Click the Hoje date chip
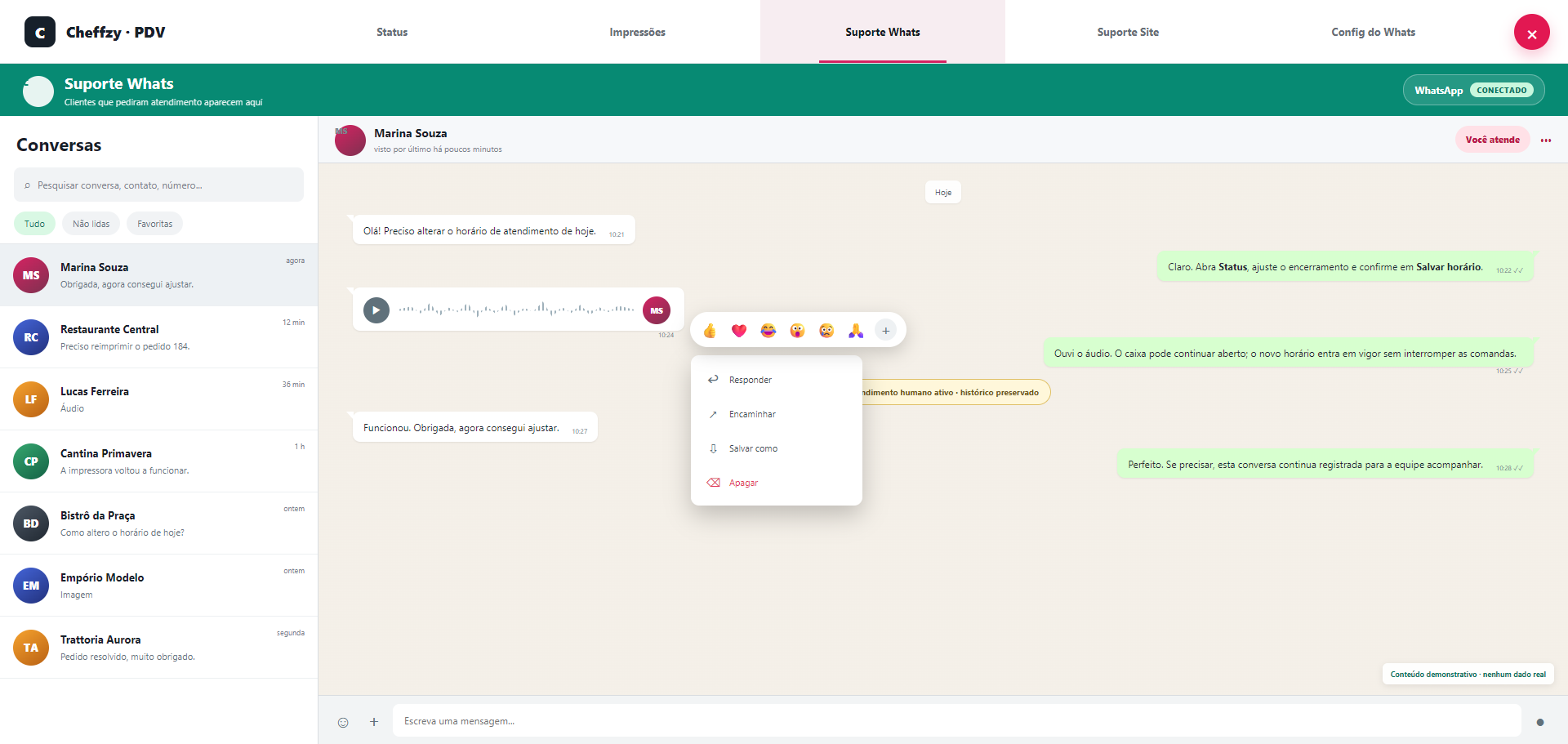Image resolution: width=1568 pixels, height=744 pixels. point(943,193)
